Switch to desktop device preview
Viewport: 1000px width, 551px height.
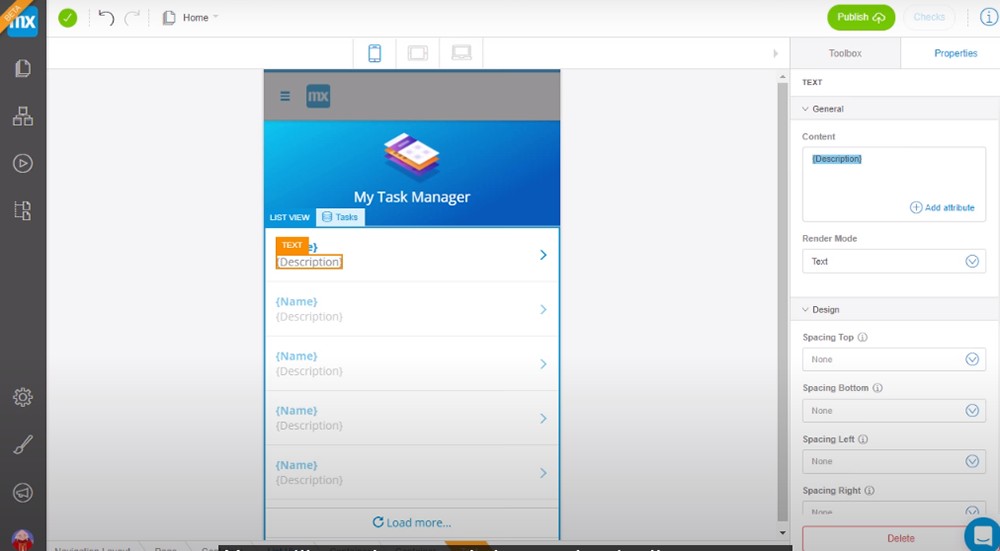click(461, 53)
